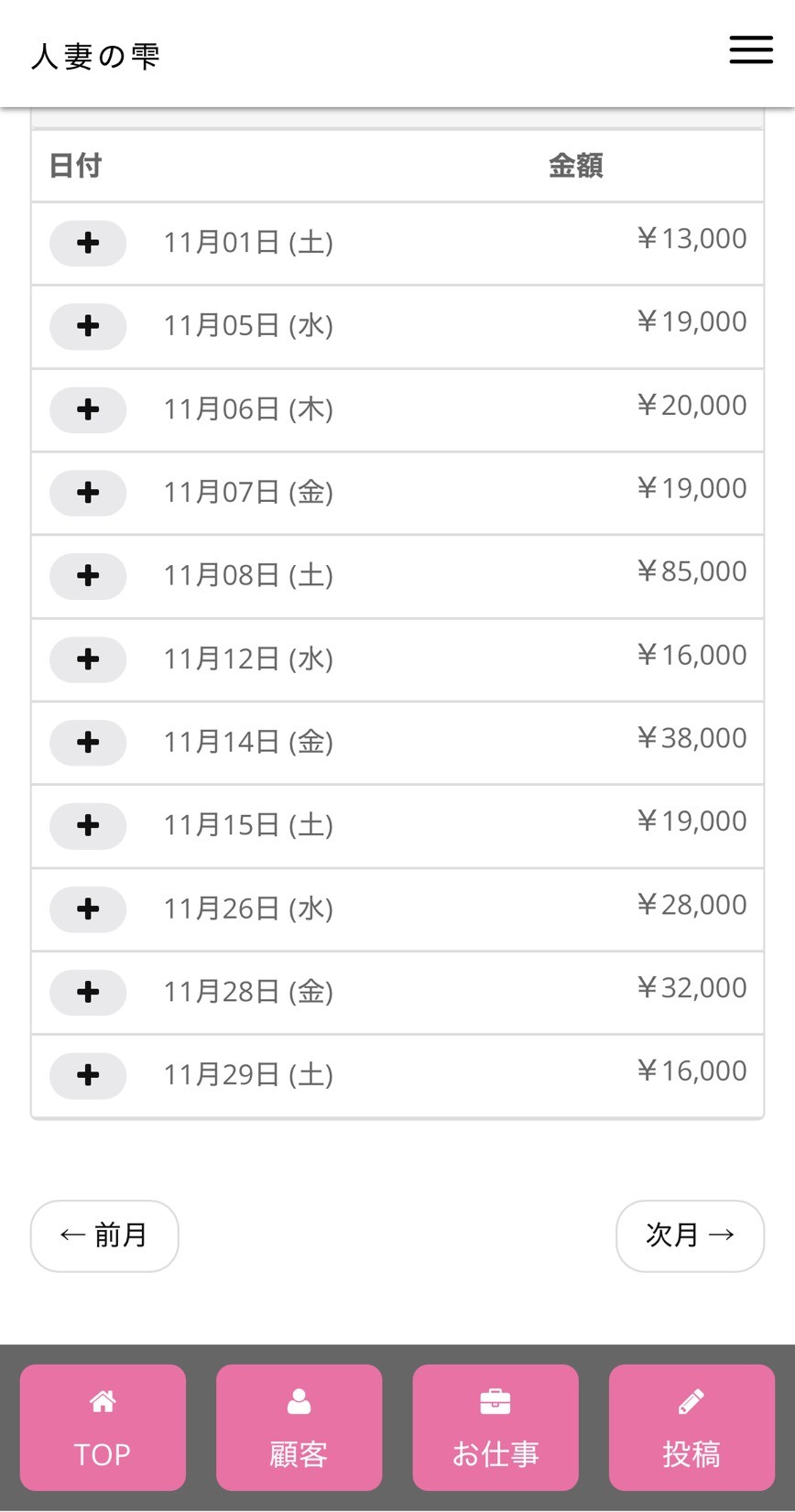
Task: Expand the 11月29日 (土) row
Action: pyautogui.click(x=88, y=1075)
